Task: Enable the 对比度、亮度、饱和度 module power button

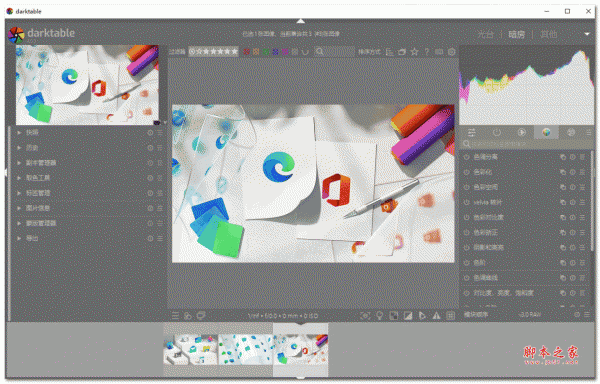Action: coord(466,293)
